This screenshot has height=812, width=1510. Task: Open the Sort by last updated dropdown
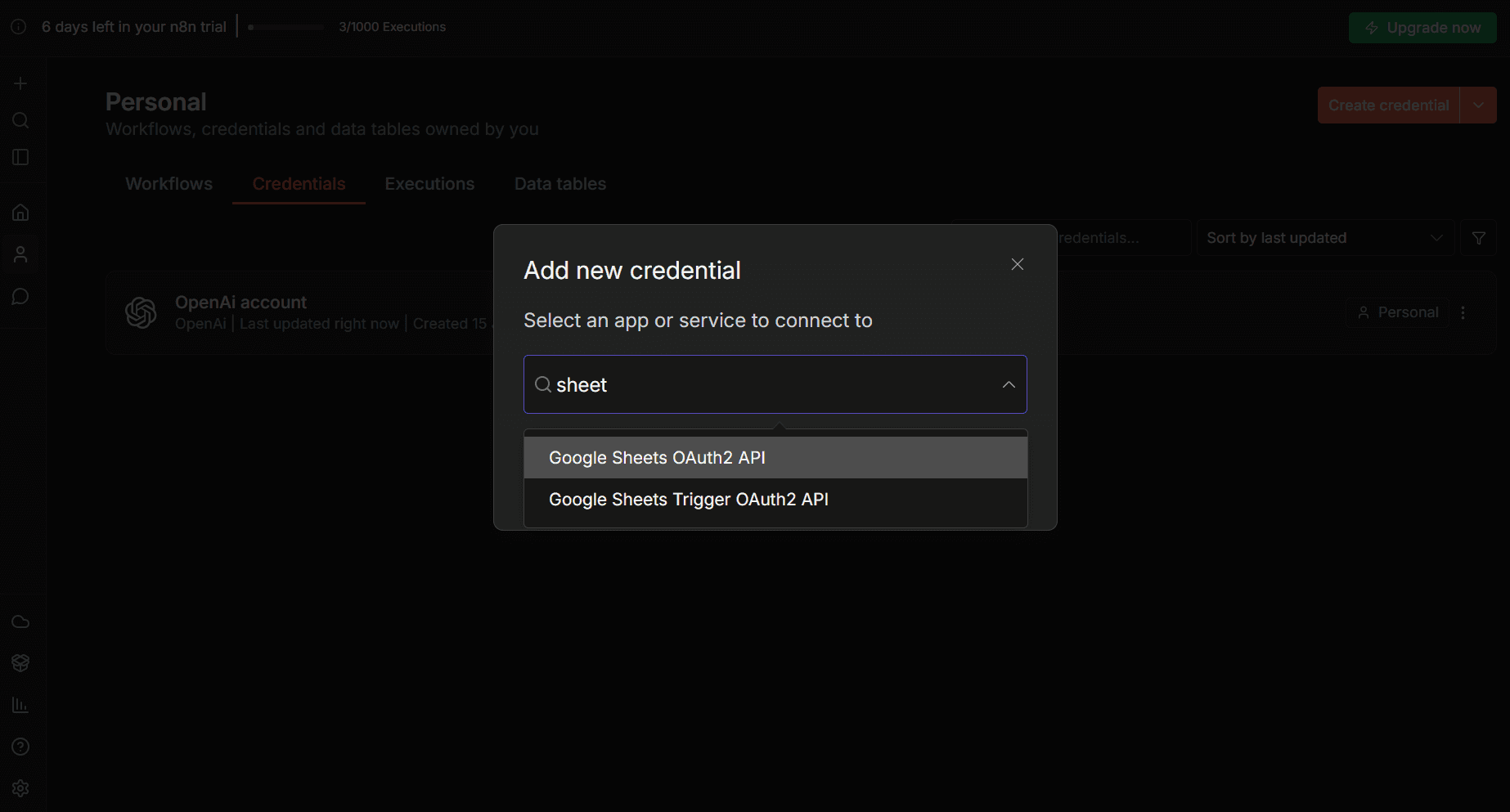coord(1325,238)
